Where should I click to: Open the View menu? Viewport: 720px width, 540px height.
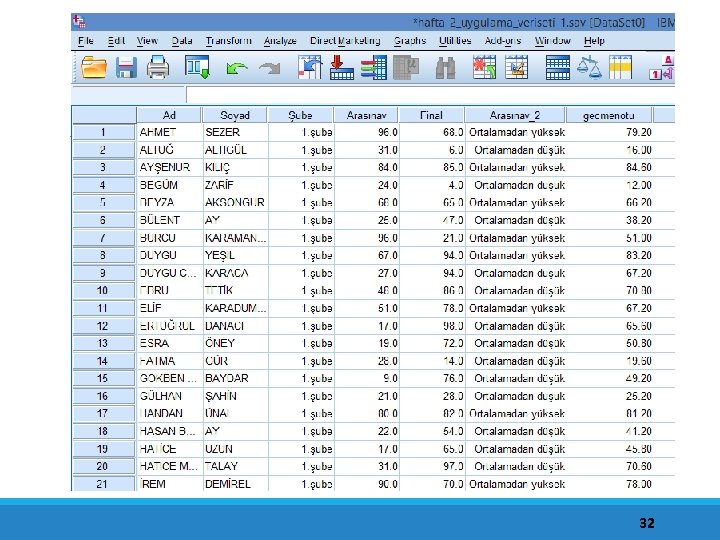click(x=147, y=41)
